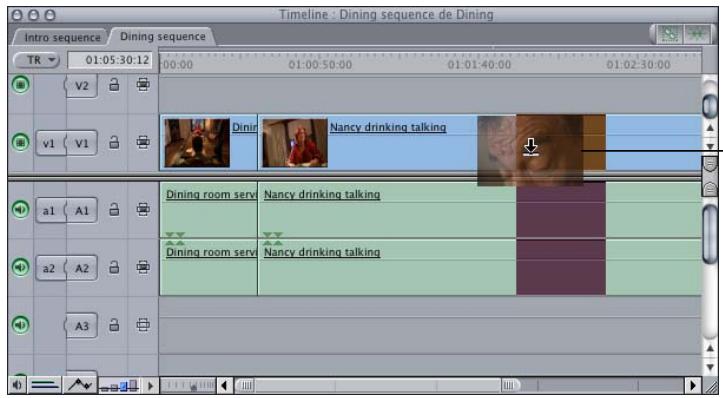Click ruler at 01:00:50:00
The height and width of the screenshot is (398, 723).
click(320, 65)
